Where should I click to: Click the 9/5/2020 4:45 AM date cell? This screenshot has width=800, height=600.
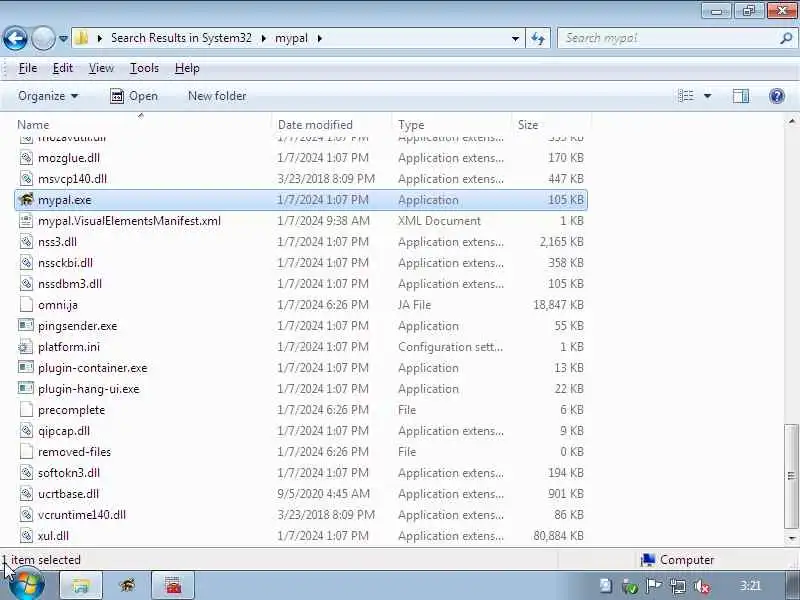click(x=322, y=494)
